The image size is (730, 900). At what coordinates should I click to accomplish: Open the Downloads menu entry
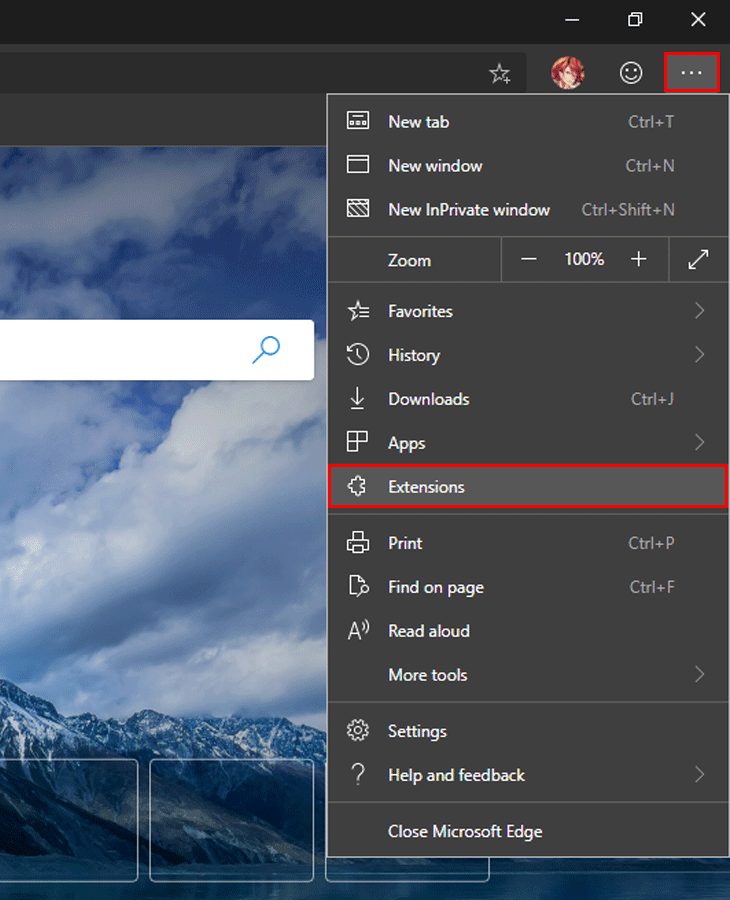point(528,399)
